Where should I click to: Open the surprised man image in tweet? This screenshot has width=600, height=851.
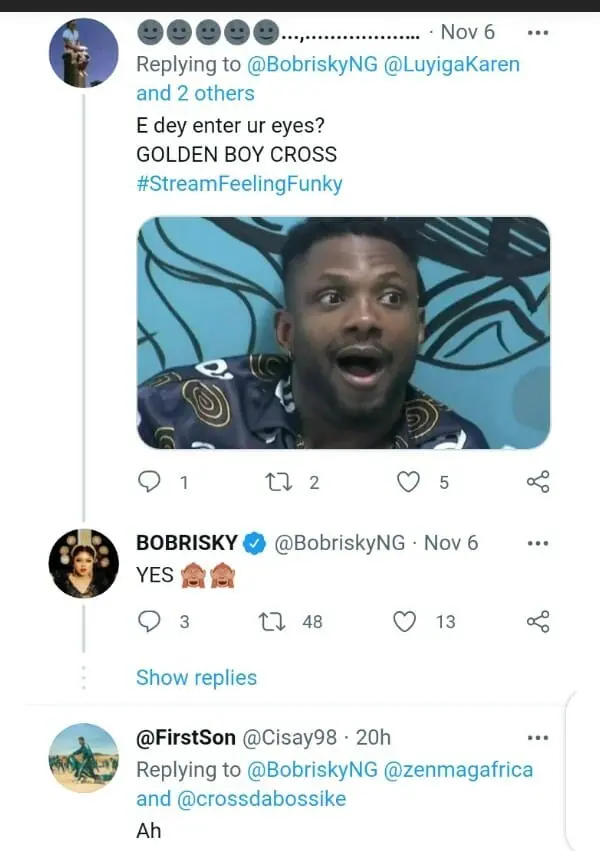(x=343, y=333)
